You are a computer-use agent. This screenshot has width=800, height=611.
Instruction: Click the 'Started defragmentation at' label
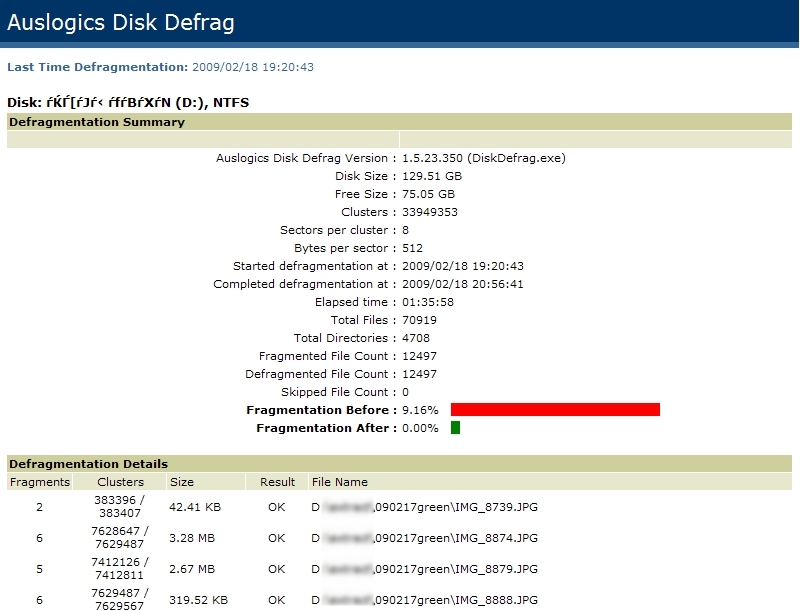[x=314, y=266]
